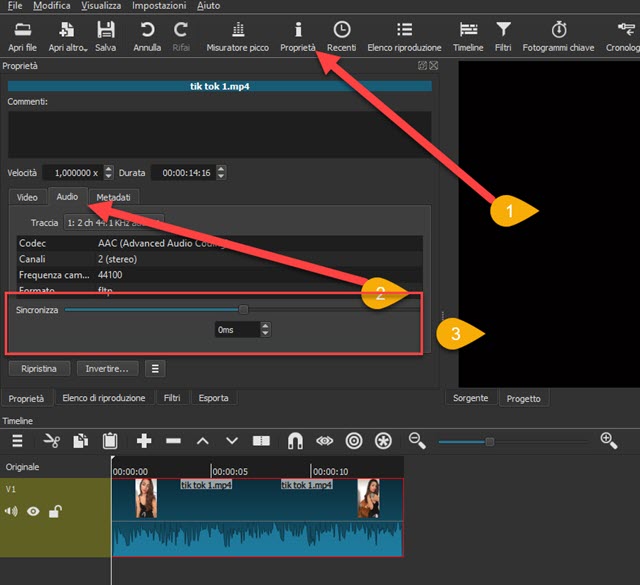Toggle Timeline panel from toolbar
This screenshot has width=640, height=585.
(468, 36)
